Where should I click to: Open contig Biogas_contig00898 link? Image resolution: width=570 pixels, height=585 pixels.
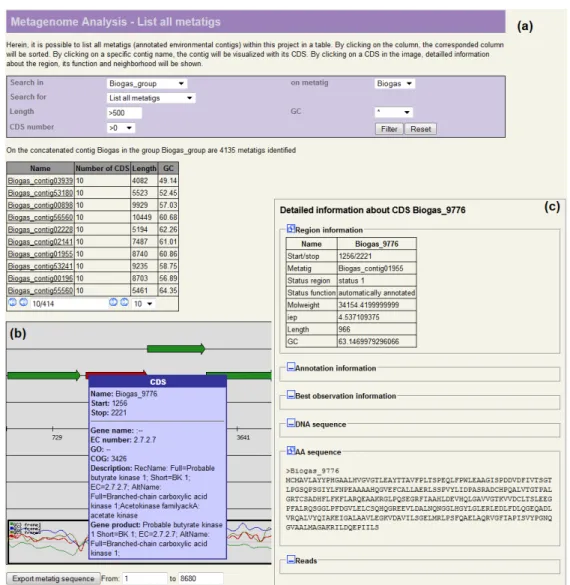(40, 205)
